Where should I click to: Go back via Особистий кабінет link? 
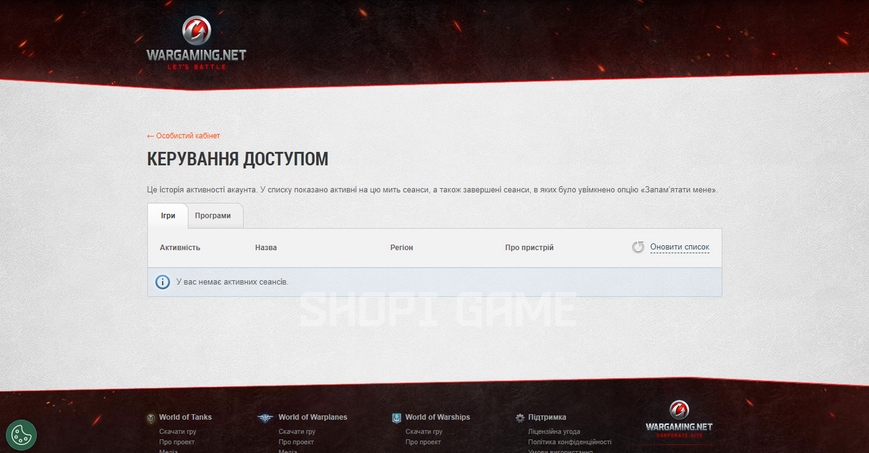coord(183,136)
